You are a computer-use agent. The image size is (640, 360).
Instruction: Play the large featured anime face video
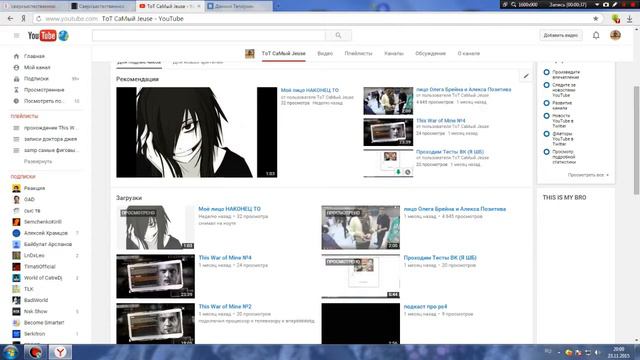click(x=196, y=132)
